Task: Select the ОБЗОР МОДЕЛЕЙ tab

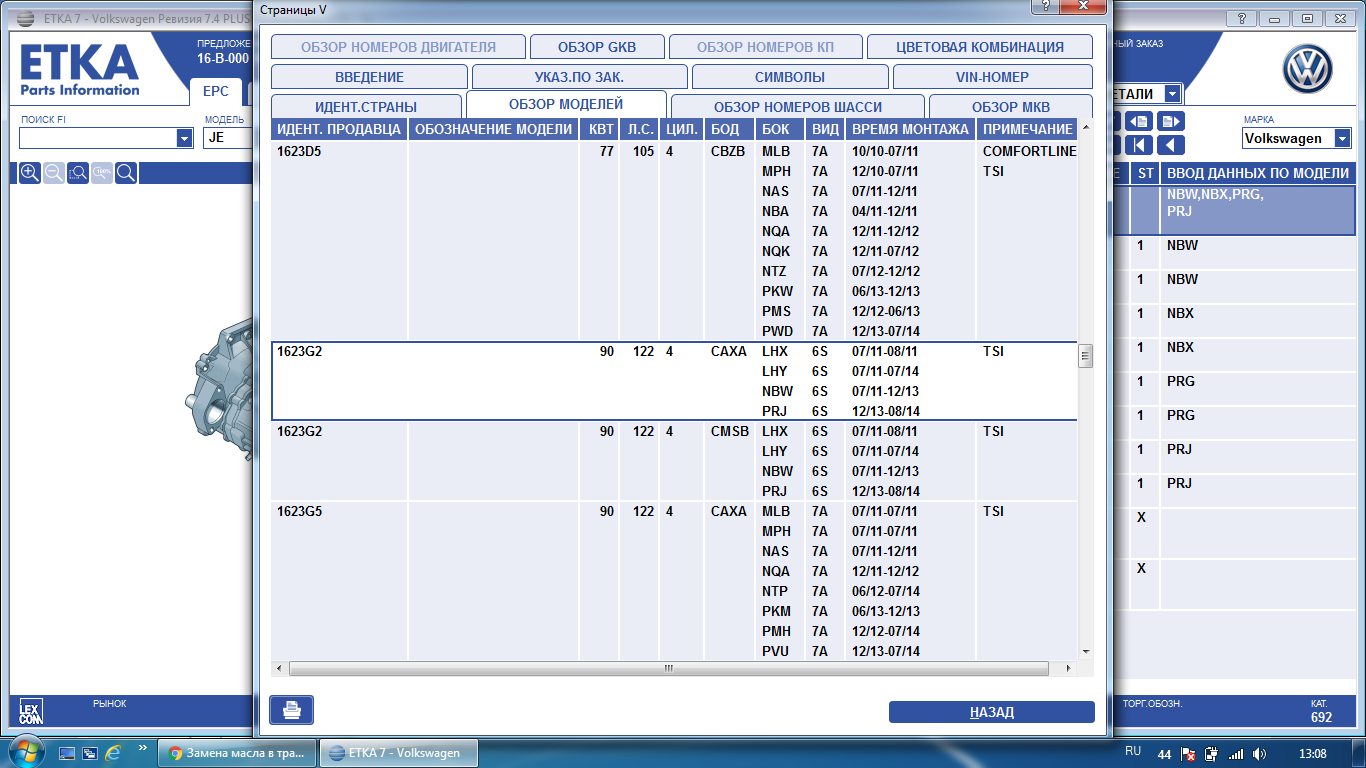Action: (566, 104)
